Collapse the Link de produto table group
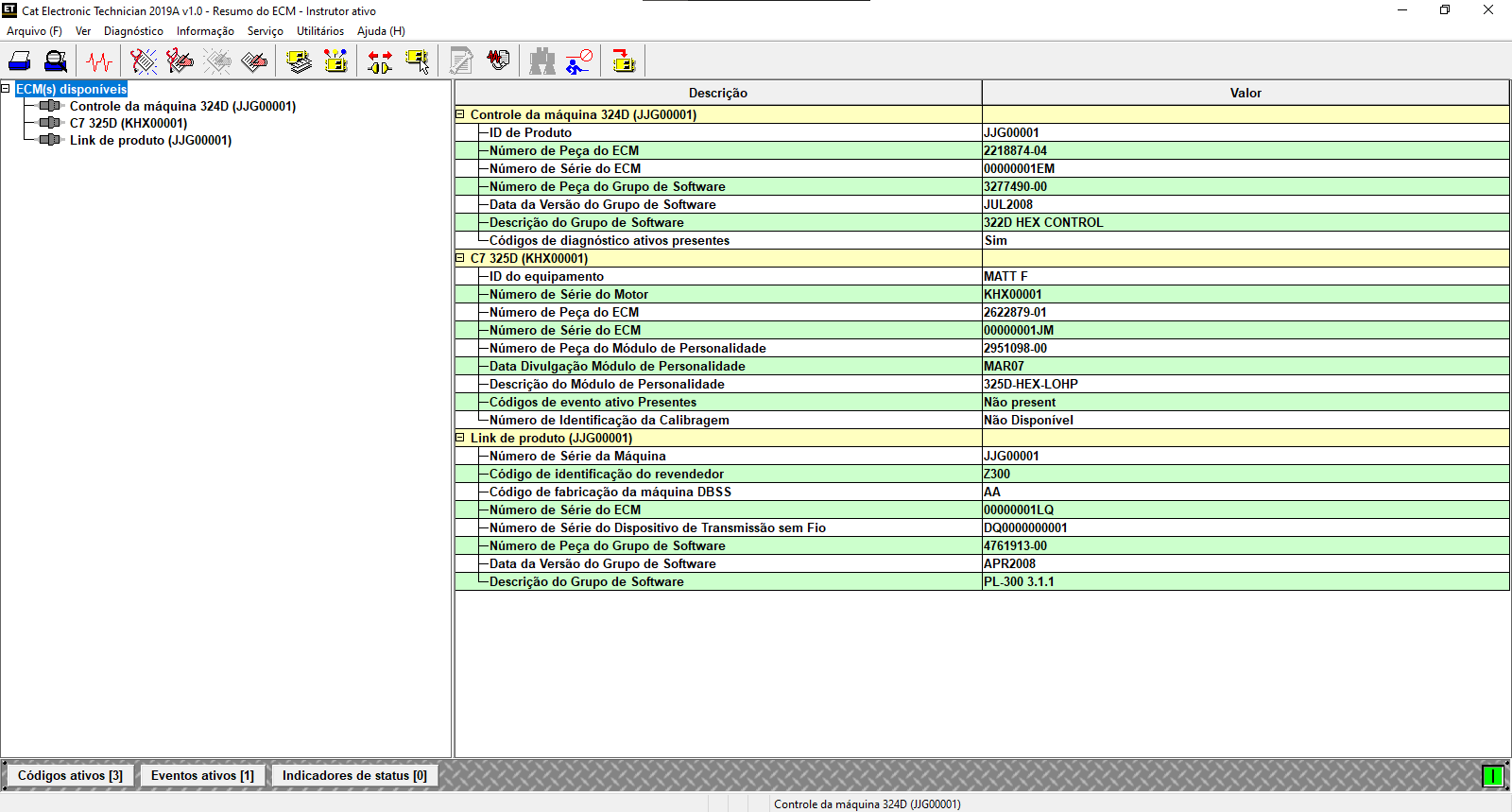The width and height of the screenshot is (1512, 812). click(x=461, y=438)
